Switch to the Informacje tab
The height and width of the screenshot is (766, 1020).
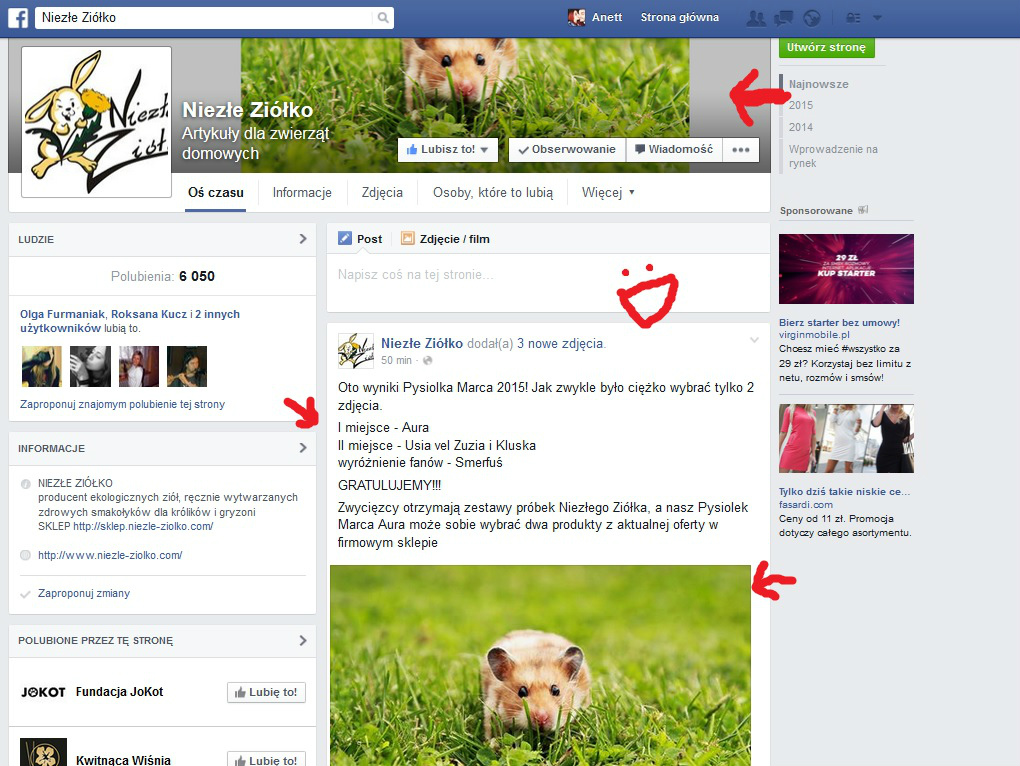[302, 192]
